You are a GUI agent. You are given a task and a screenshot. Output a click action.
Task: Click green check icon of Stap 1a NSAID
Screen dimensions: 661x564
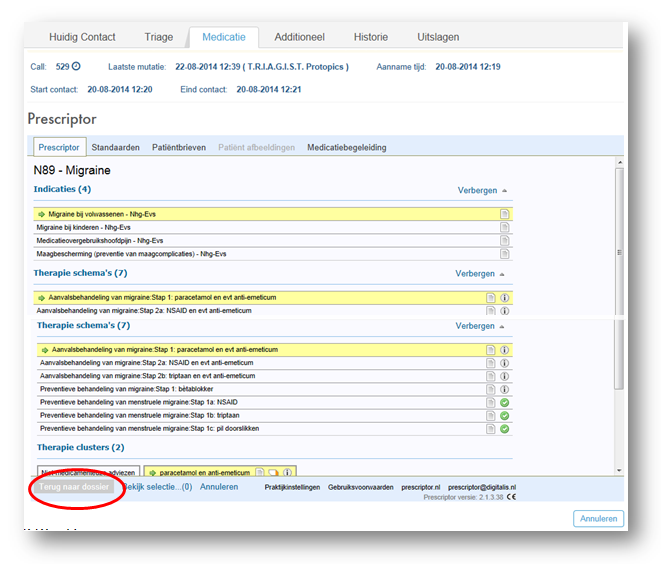pyautogui.click(x=504, y=403)
